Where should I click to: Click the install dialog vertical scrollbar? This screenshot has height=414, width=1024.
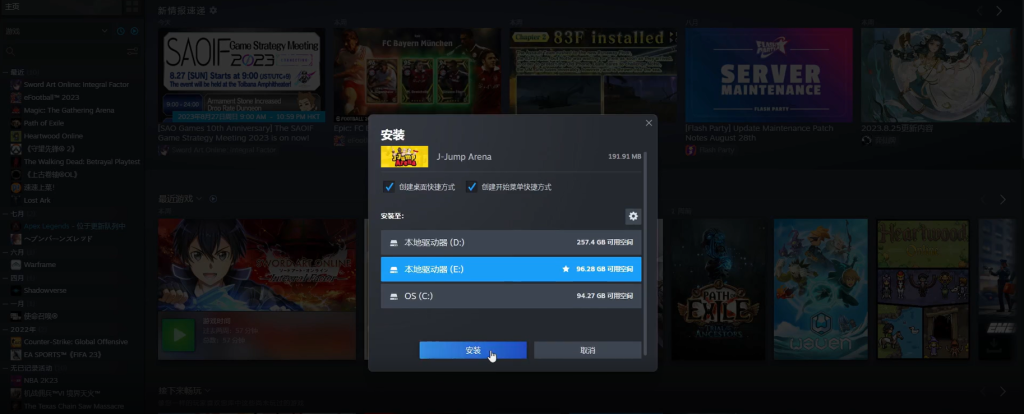pyautogui.click(x=645, y=251)
